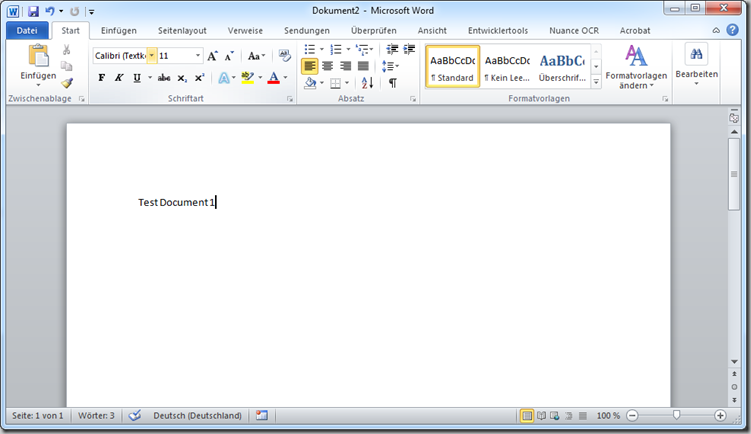The image size is (751, 434).
Task: Toggle underline U formatting
Action: click(137, 78)
